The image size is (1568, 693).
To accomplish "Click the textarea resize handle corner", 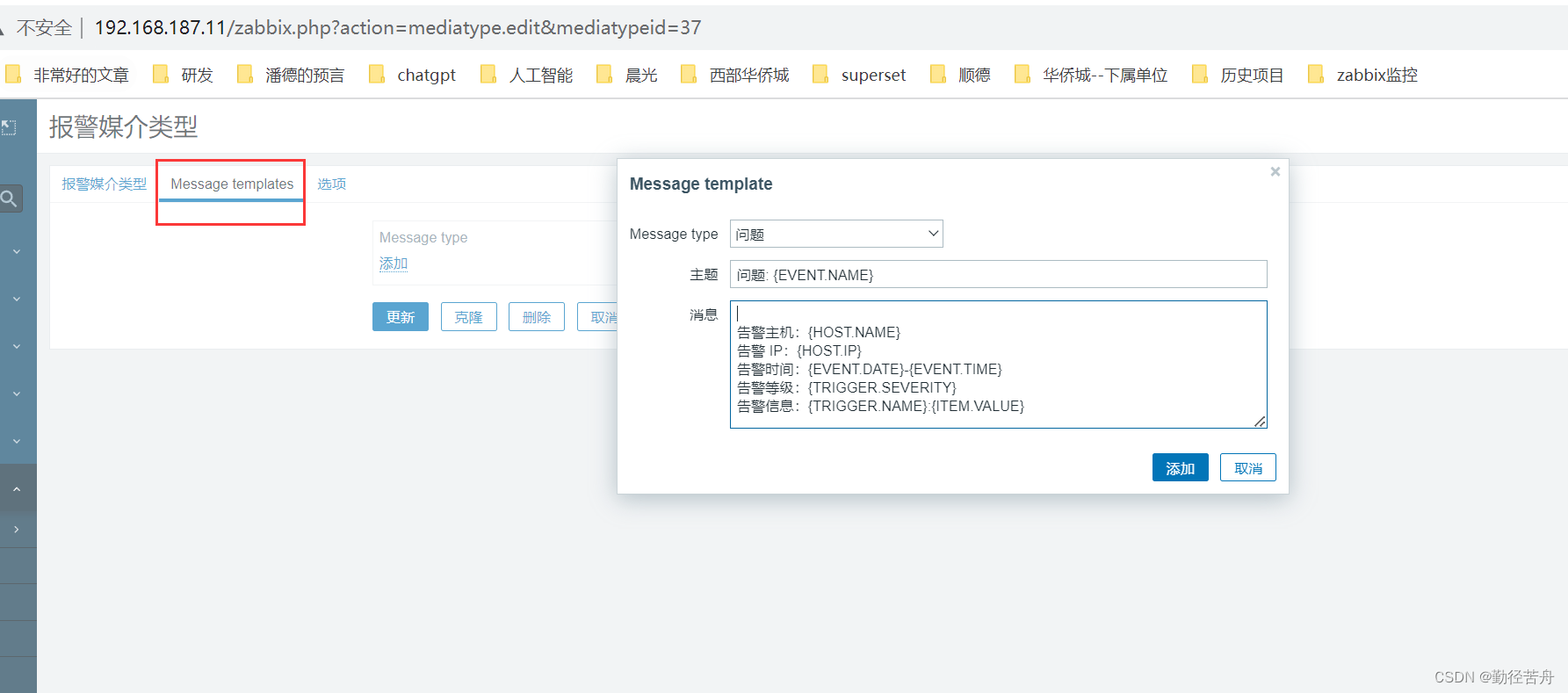I will 1260,422.
